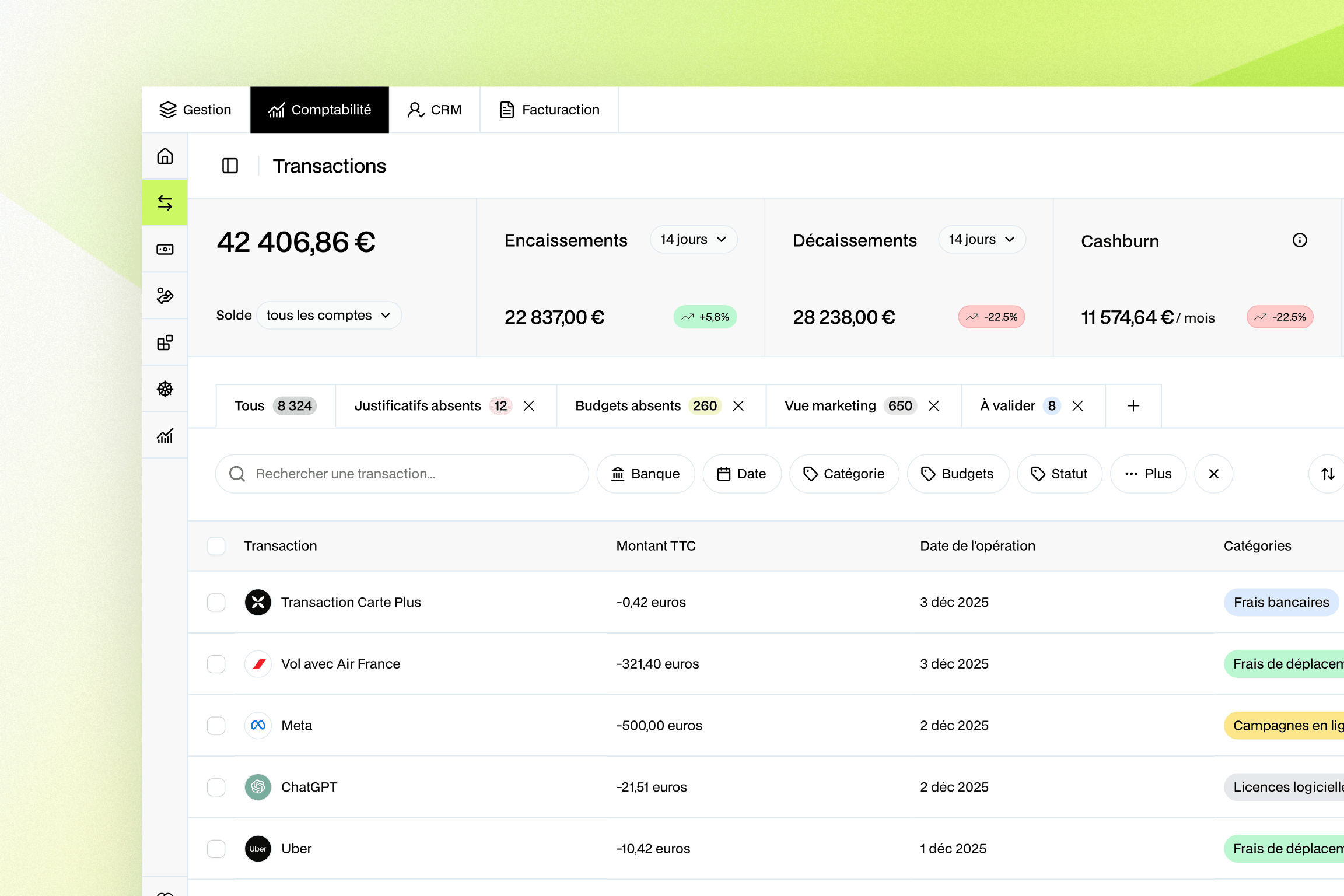Tick the Uber transaction checkbox
This screenshot has height=896, width=1344.
216,849
